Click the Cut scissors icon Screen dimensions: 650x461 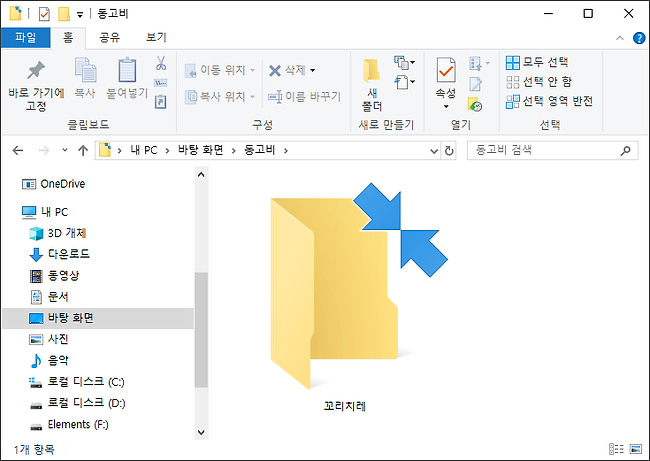[x=161, y=63]
